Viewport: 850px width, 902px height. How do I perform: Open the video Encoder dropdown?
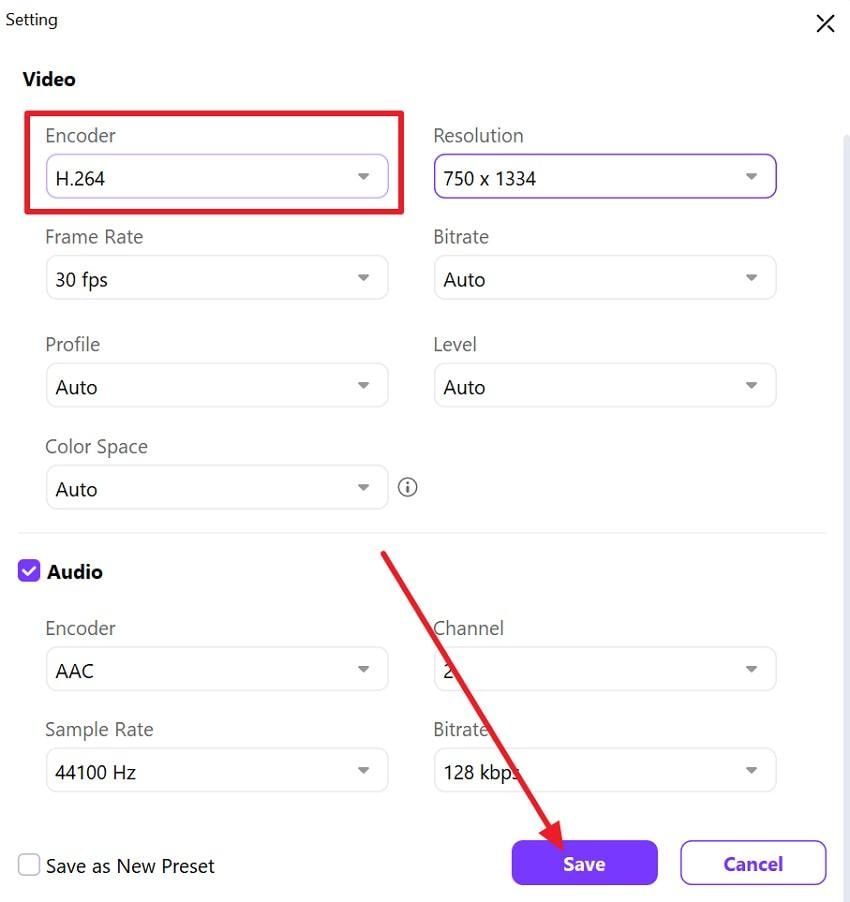click(x=364, y=175)
